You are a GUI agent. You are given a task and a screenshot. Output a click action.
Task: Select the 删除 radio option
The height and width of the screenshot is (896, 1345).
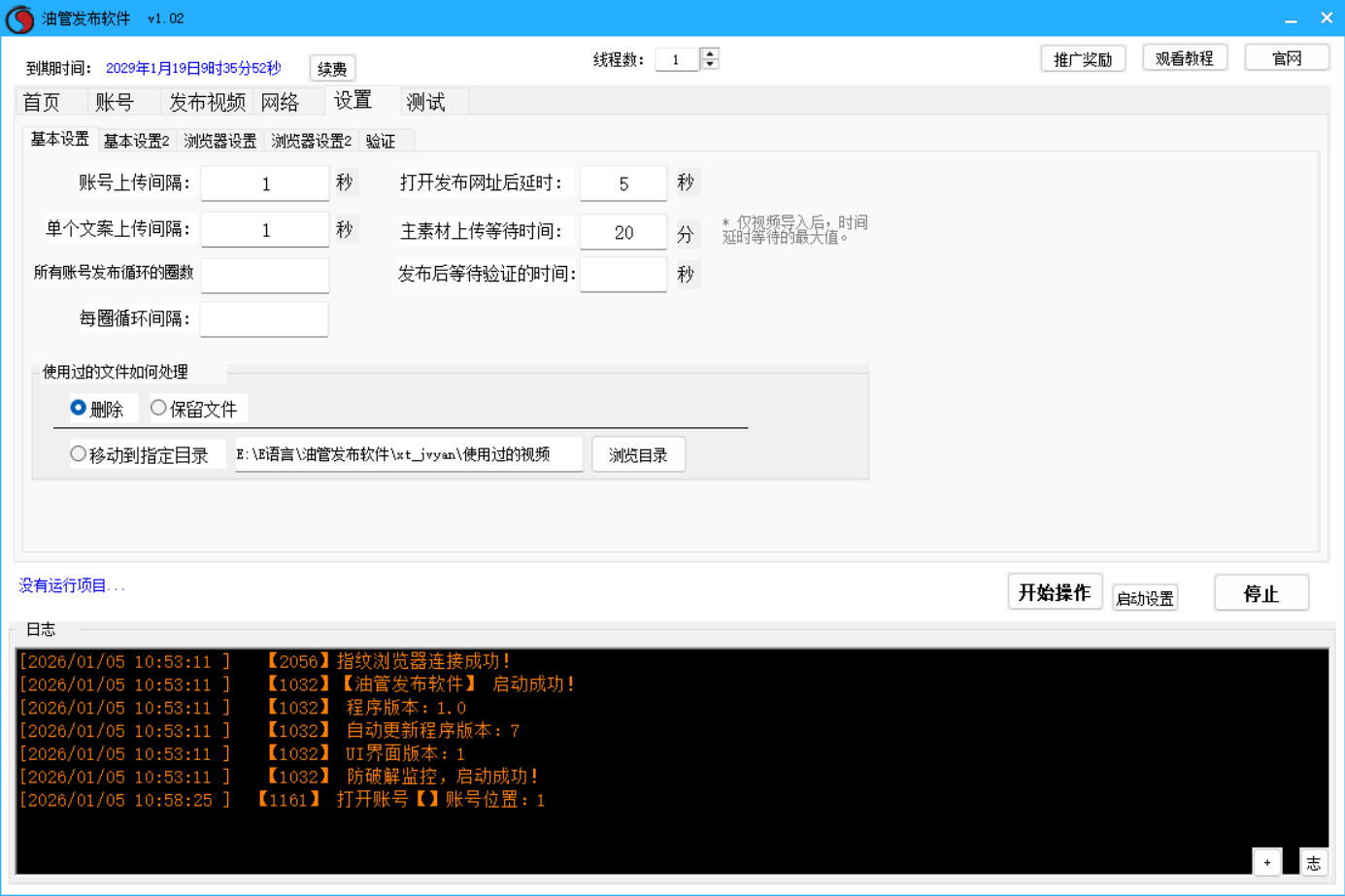pos(79,409)
